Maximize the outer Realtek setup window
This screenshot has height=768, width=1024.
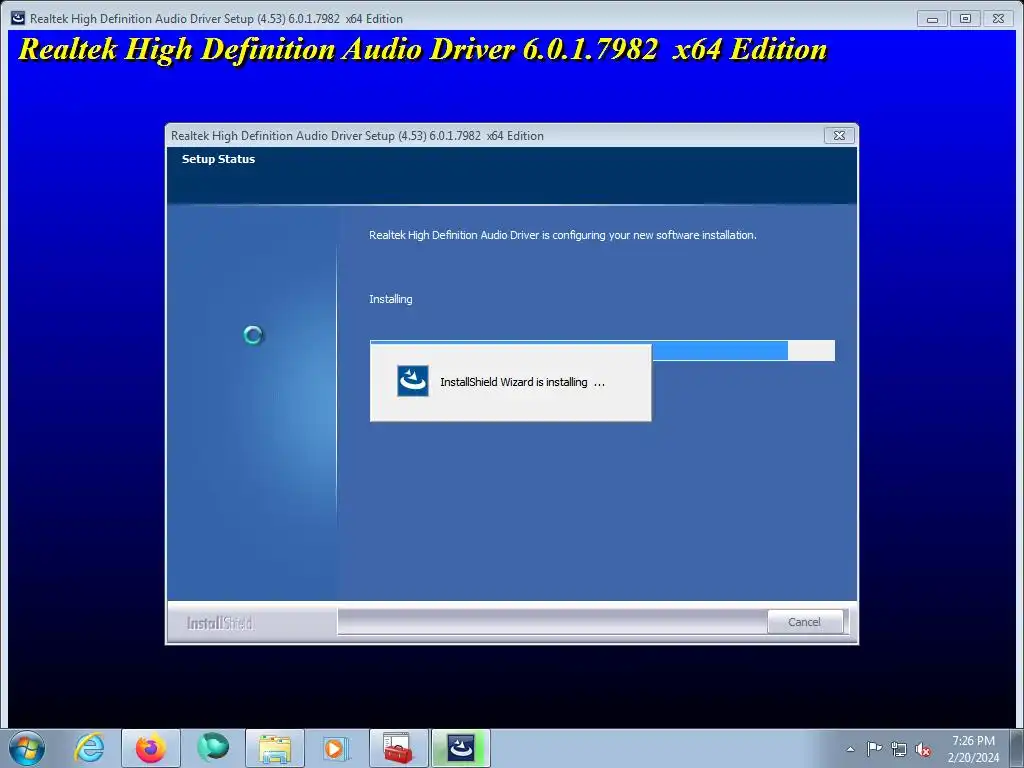[x=965, y=19]
